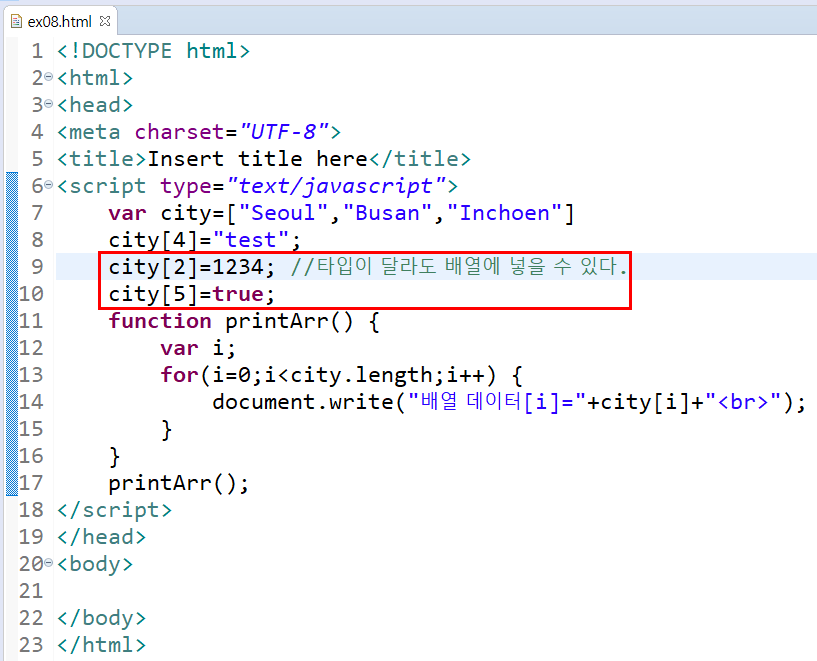Select the ex08.html editor tab
Image resolution: width=817 pixels, height=661 pixels.
[59, 21]
